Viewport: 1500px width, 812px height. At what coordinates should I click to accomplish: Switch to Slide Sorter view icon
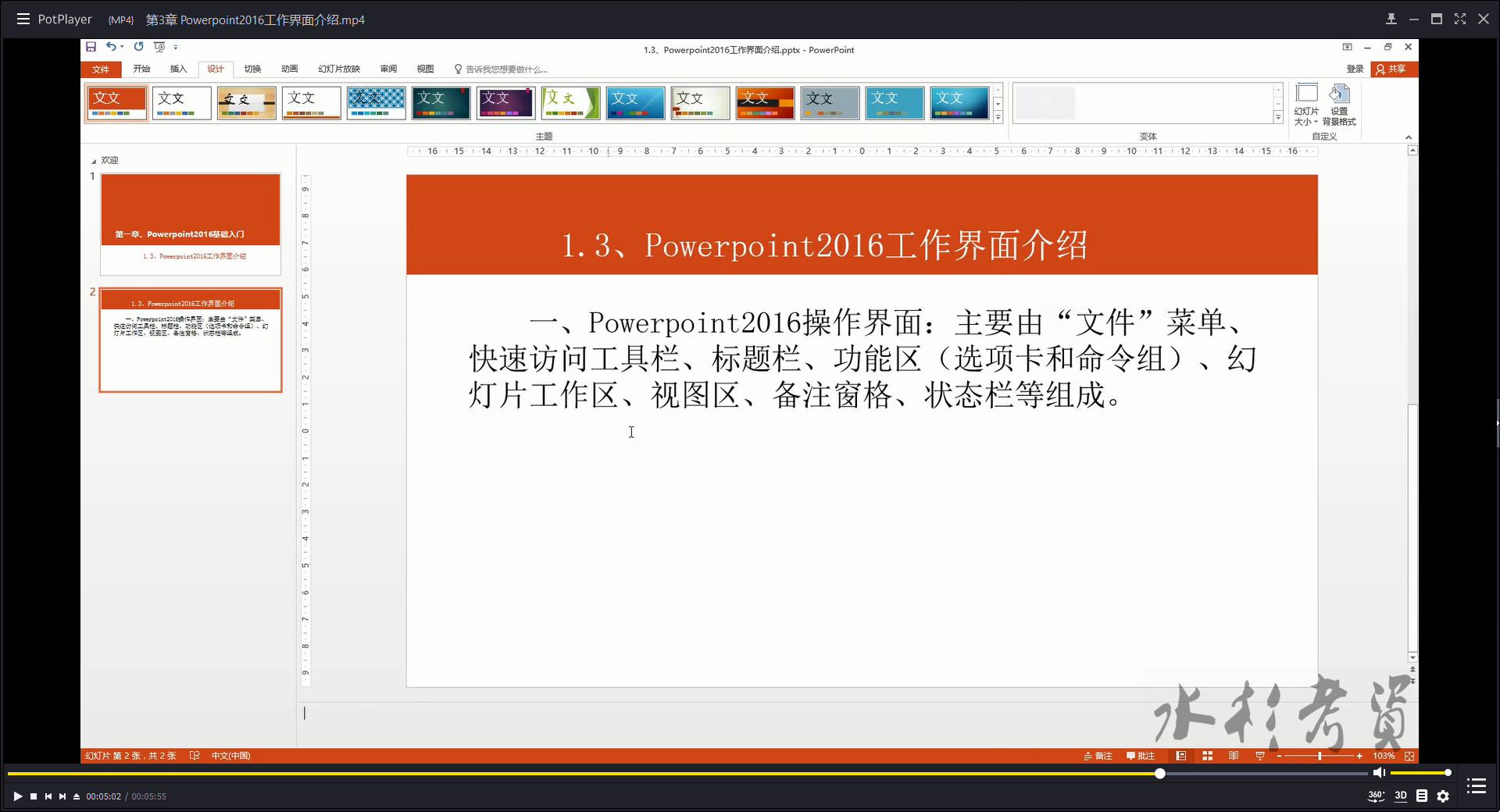(x=1207, y=756)
